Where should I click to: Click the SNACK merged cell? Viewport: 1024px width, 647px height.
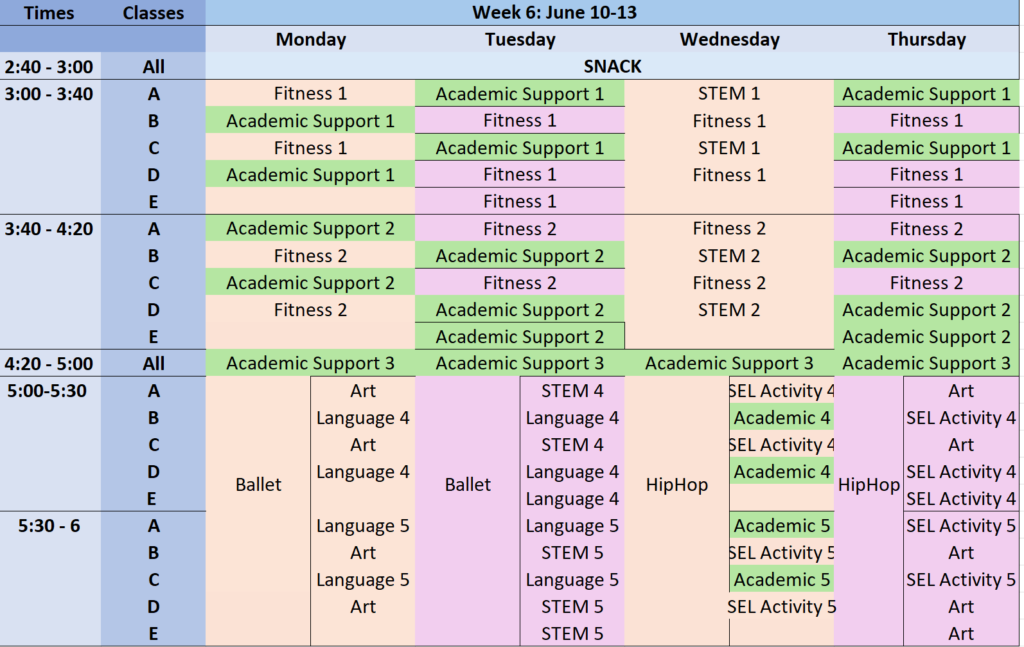(x=612, y=66)
